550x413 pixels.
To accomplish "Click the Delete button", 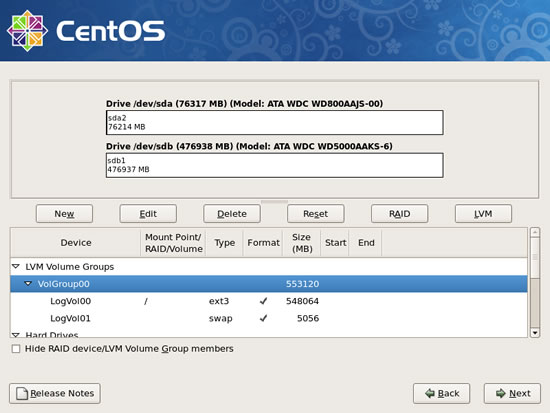I will [232, 214].
